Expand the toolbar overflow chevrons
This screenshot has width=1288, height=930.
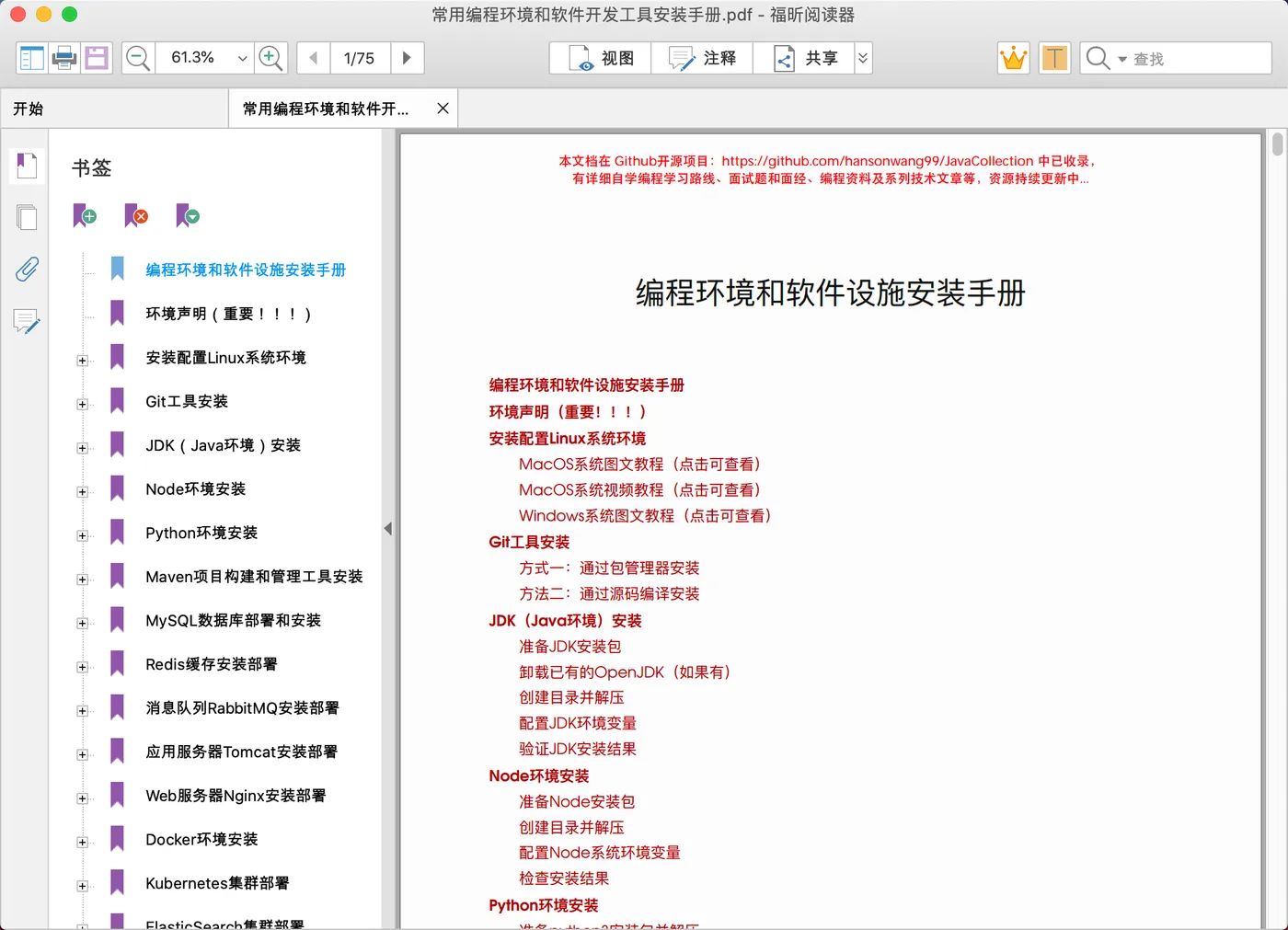[863, 58]
